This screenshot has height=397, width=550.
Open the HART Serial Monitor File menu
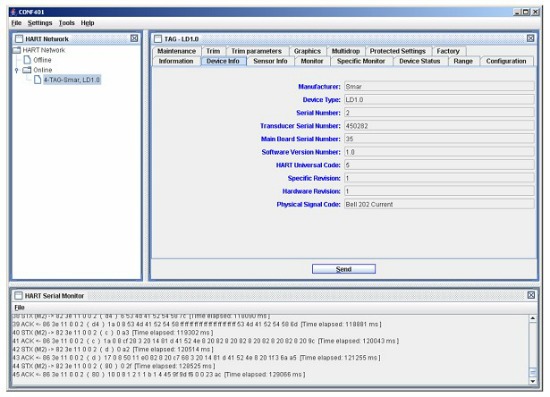19,308
